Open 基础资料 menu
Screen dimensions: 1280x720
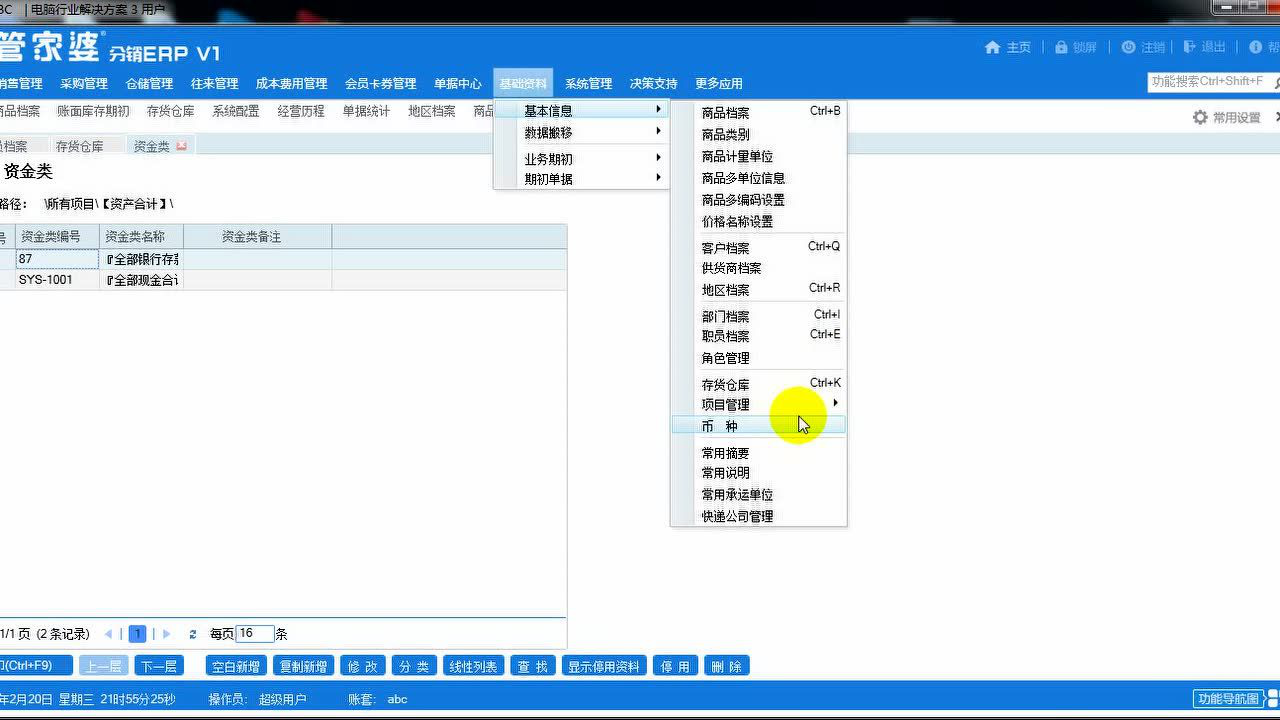523,84
